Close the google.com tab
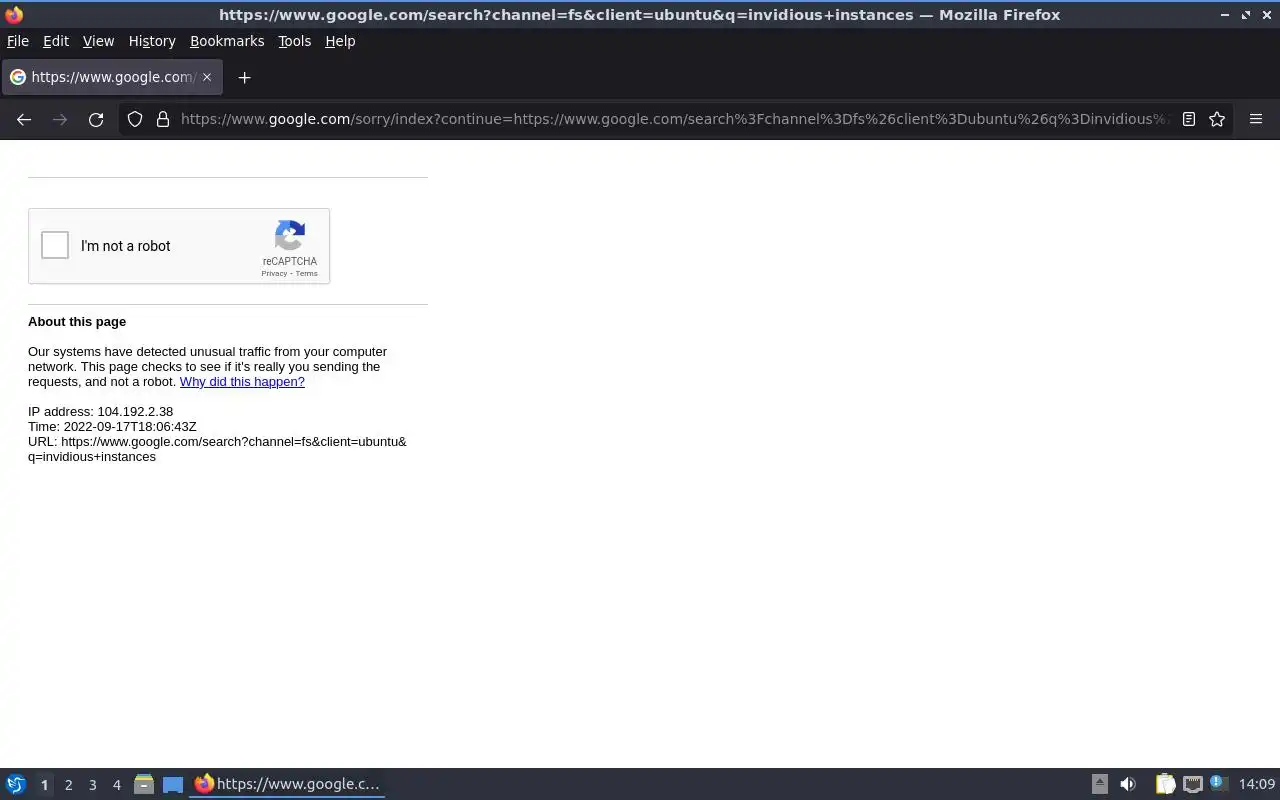 pos(207,77)
